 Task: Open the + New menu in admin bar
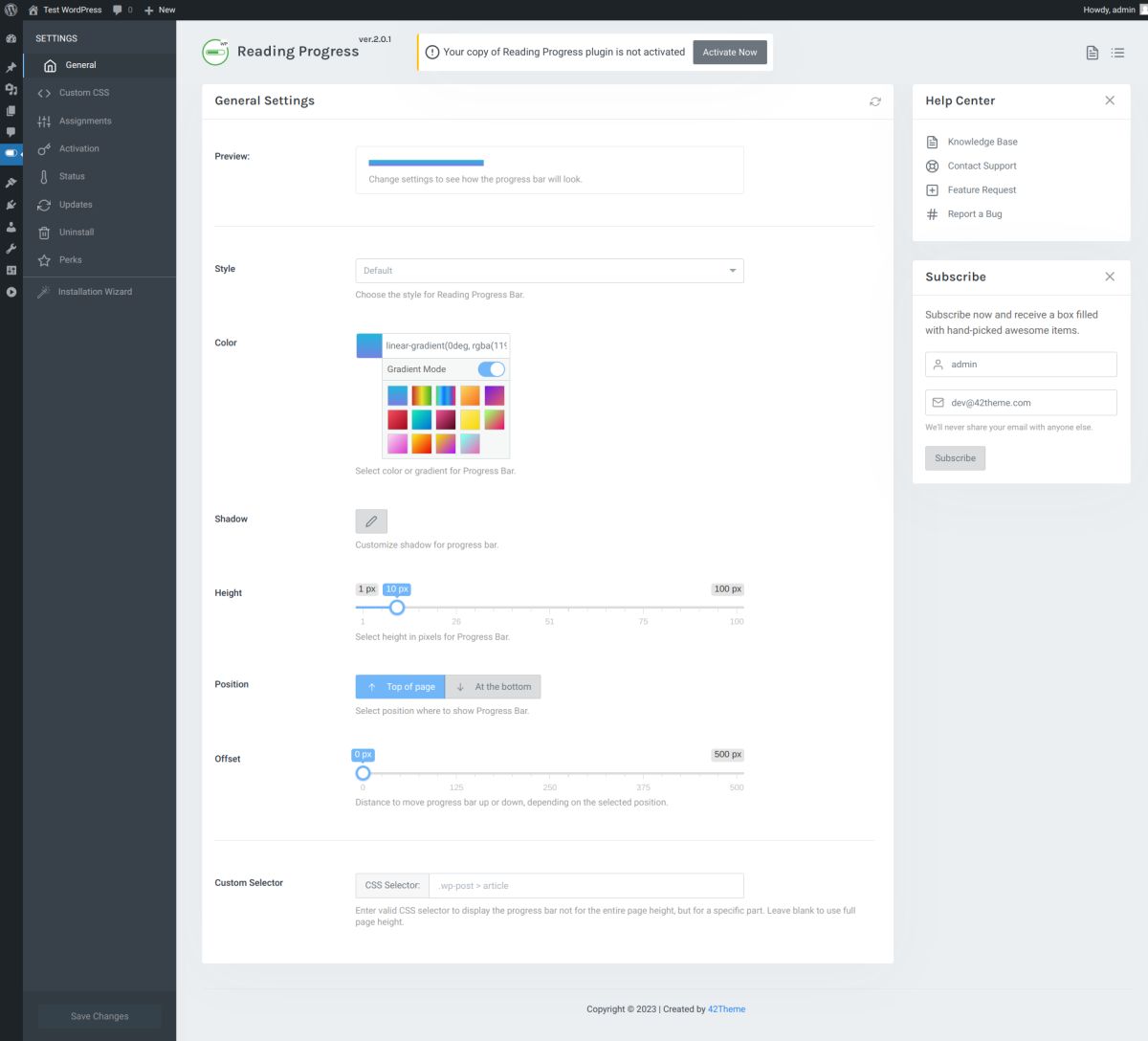pos(160,10)
